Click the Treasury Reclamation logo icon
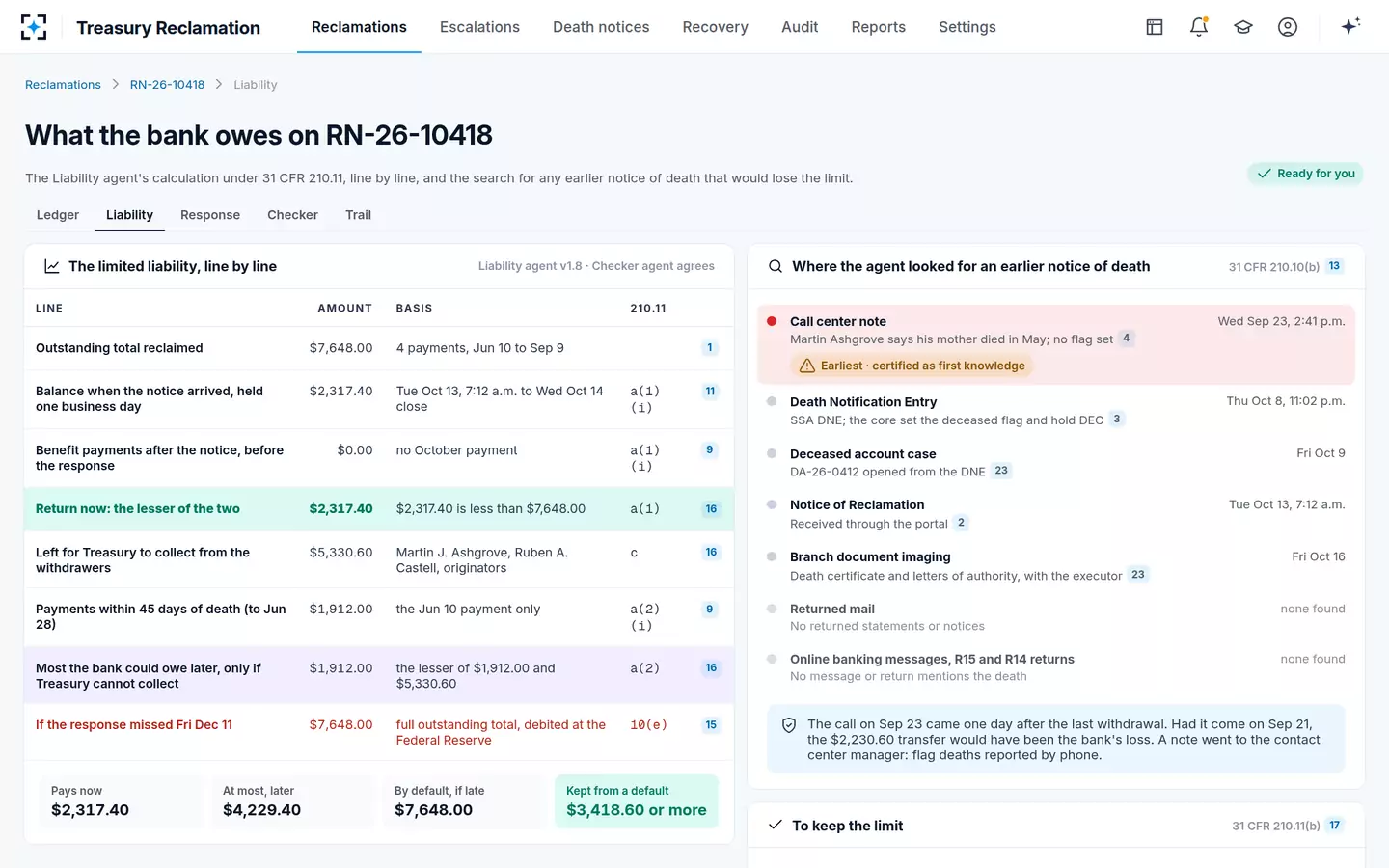The width and height of the screenshot is (1389, 868). [x=34, y=27]
